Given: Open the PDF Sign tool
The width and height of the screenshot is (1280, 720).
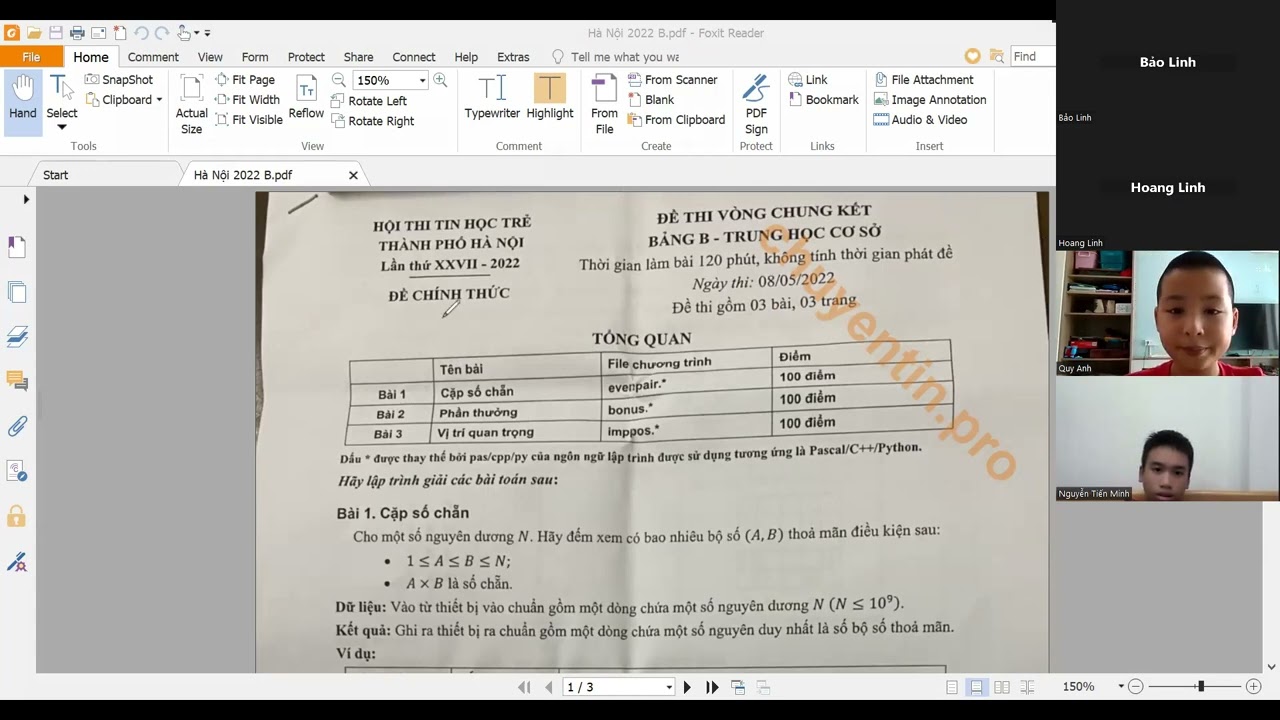Looking at the screenshot, I should pos(756,104).
